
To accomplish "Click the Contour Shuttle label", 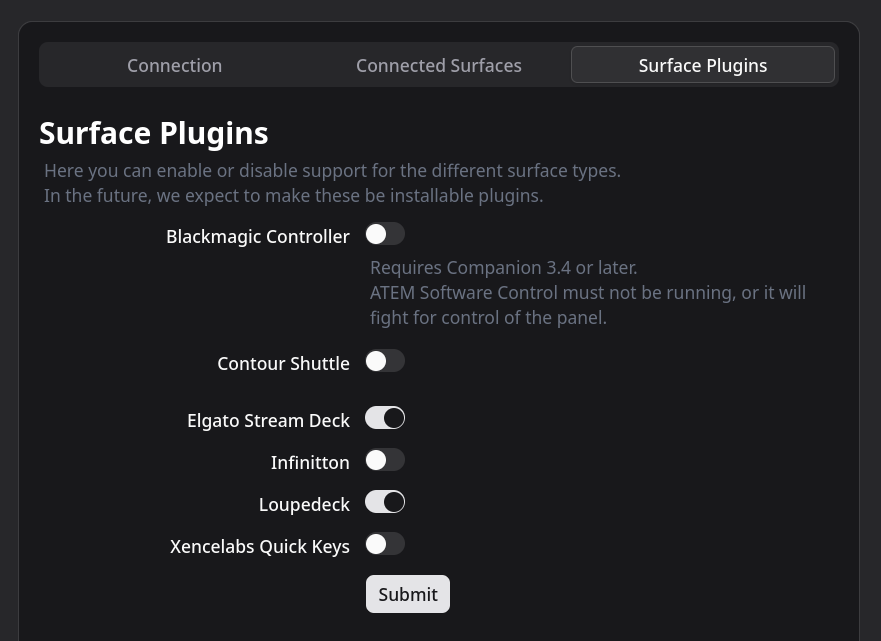I will (x=283, y=363).
